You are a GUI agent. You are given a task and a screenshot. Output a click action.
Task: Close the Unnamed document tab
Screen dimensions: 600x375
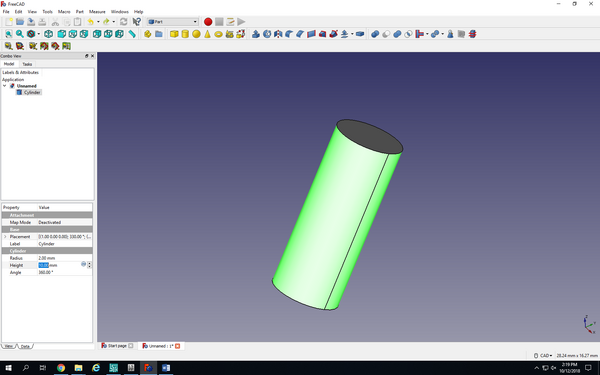178,346
